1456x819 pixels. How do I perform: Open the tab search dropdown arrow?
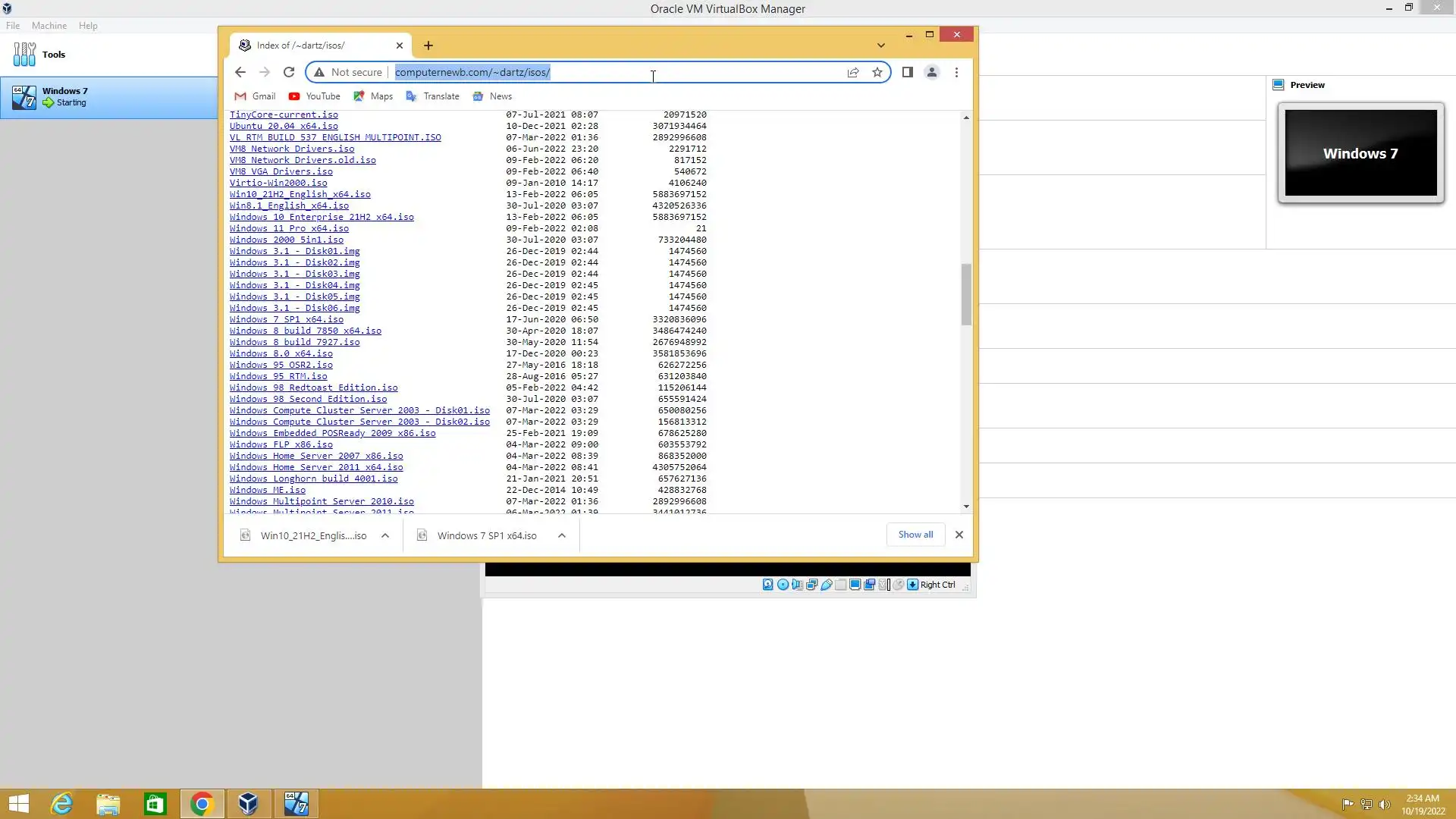(880, 45)
